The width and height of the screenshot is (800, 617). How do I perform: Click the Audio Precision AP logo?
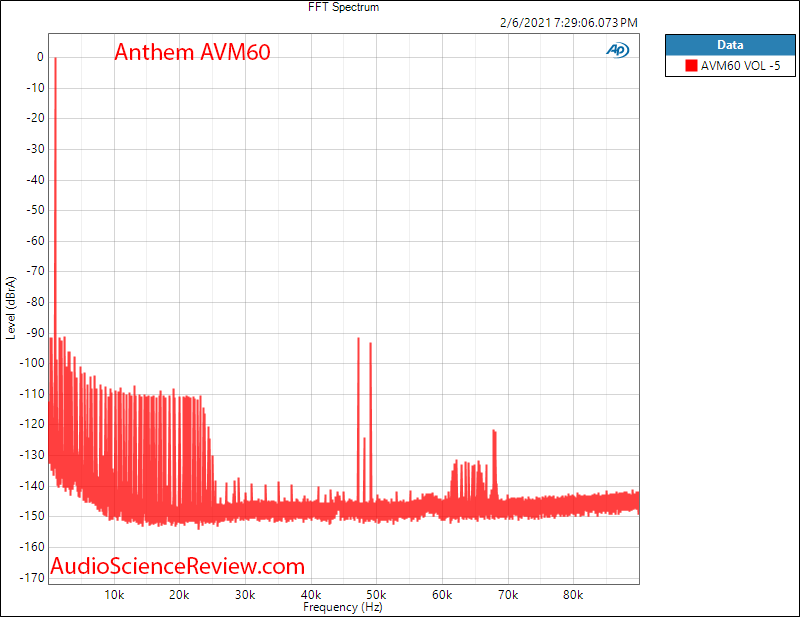click(617, 50)
